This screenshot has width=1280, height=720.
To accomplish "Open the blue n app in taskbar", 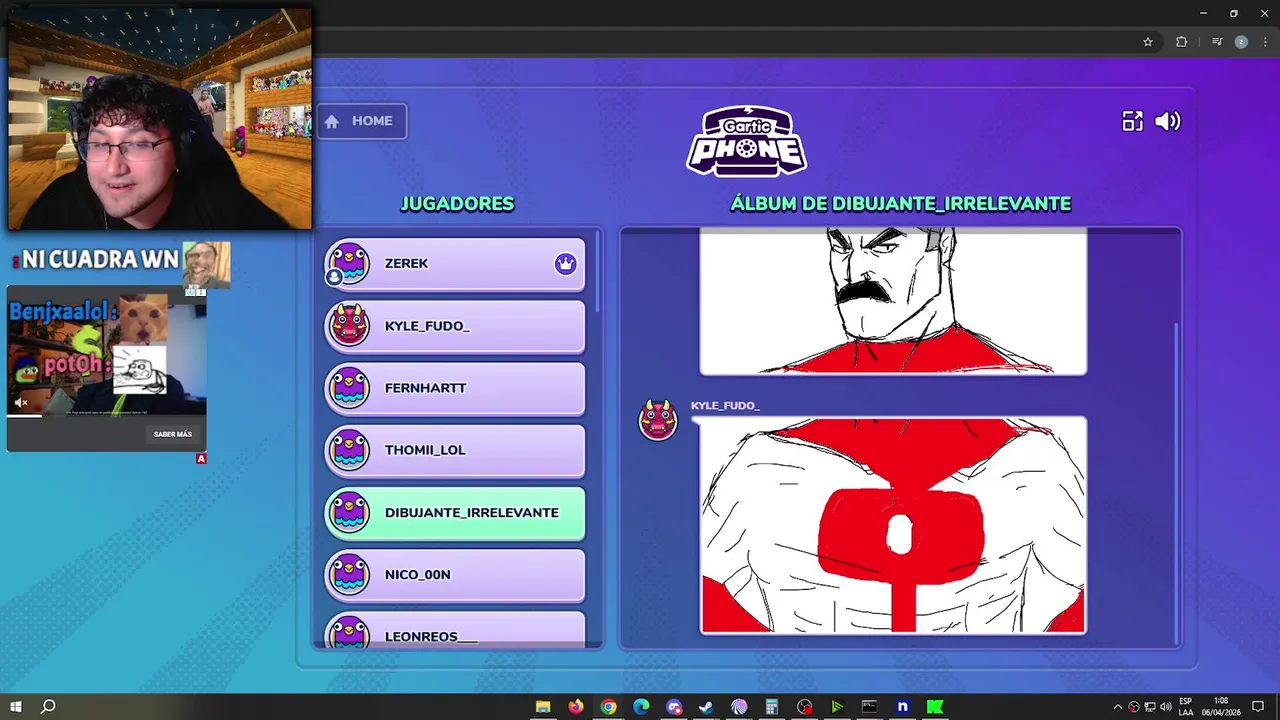I will tap(902, 707).
